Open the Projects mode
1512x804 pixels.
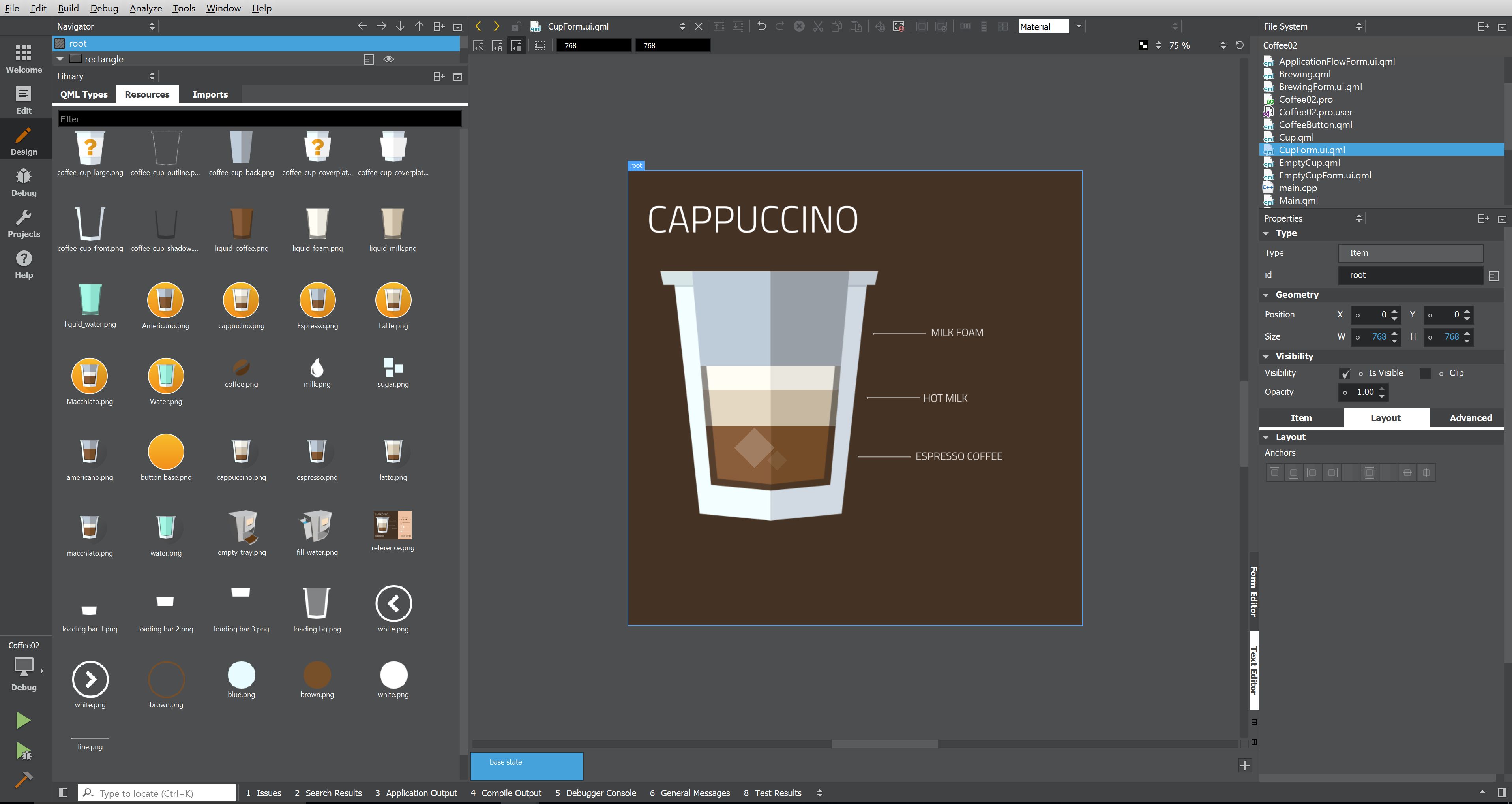pyautogui.click(x=23, y=222)
